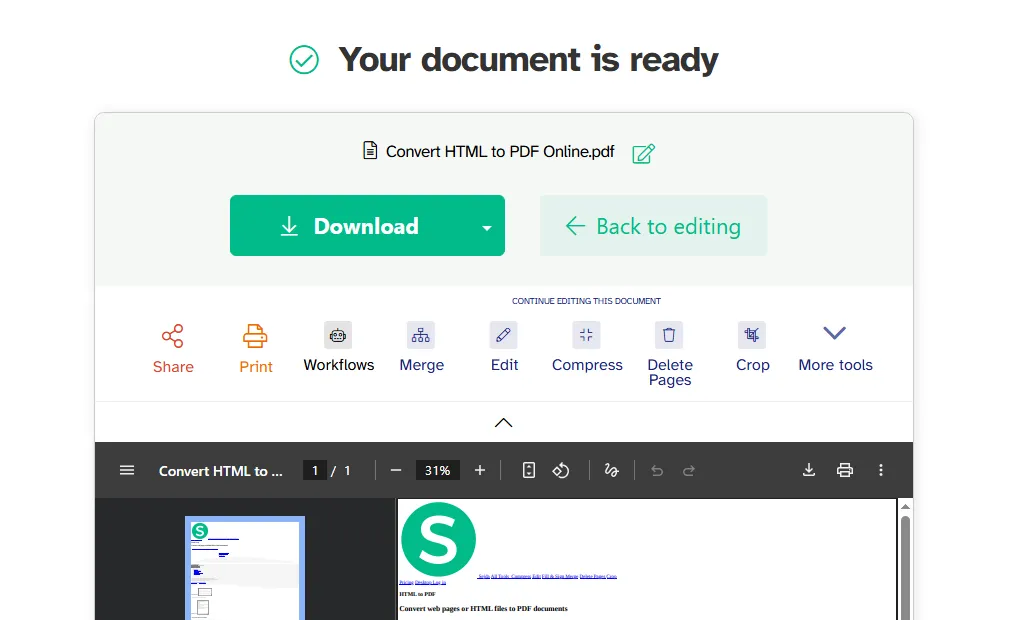Click the page number field in the viewer
Screen dimensions: 1014x620
click(315, 470)
